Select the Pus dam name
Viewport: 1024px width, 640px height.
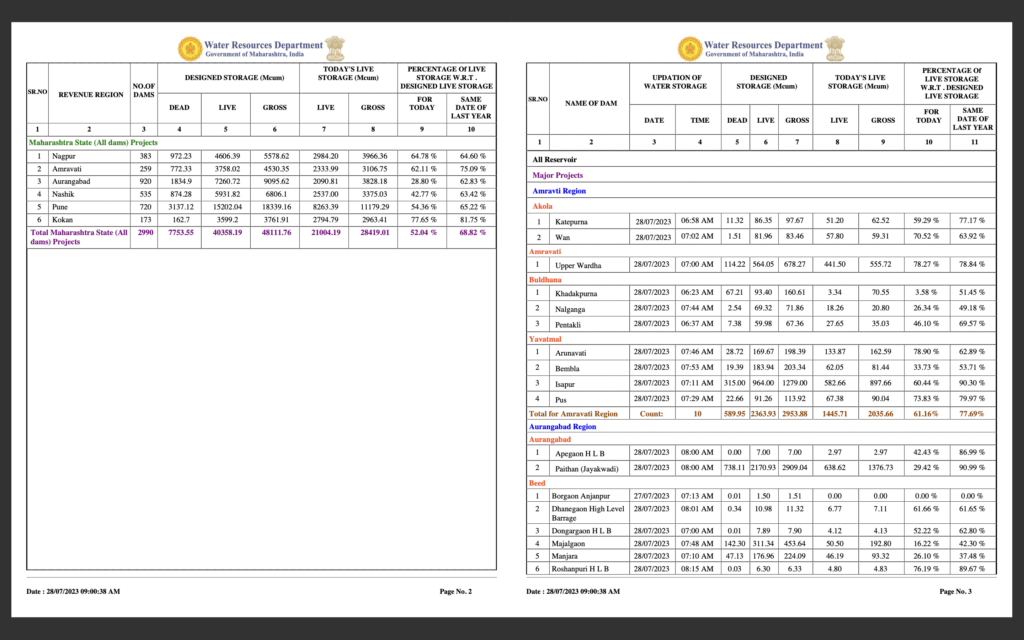(x=561, y=400)
